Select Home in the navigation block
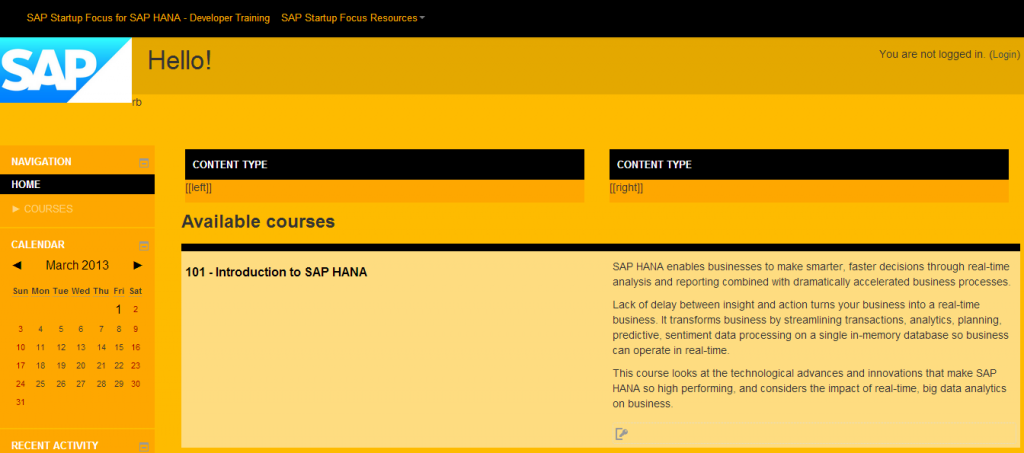This screenshot has width=1024, height=453. pos(26,185)
